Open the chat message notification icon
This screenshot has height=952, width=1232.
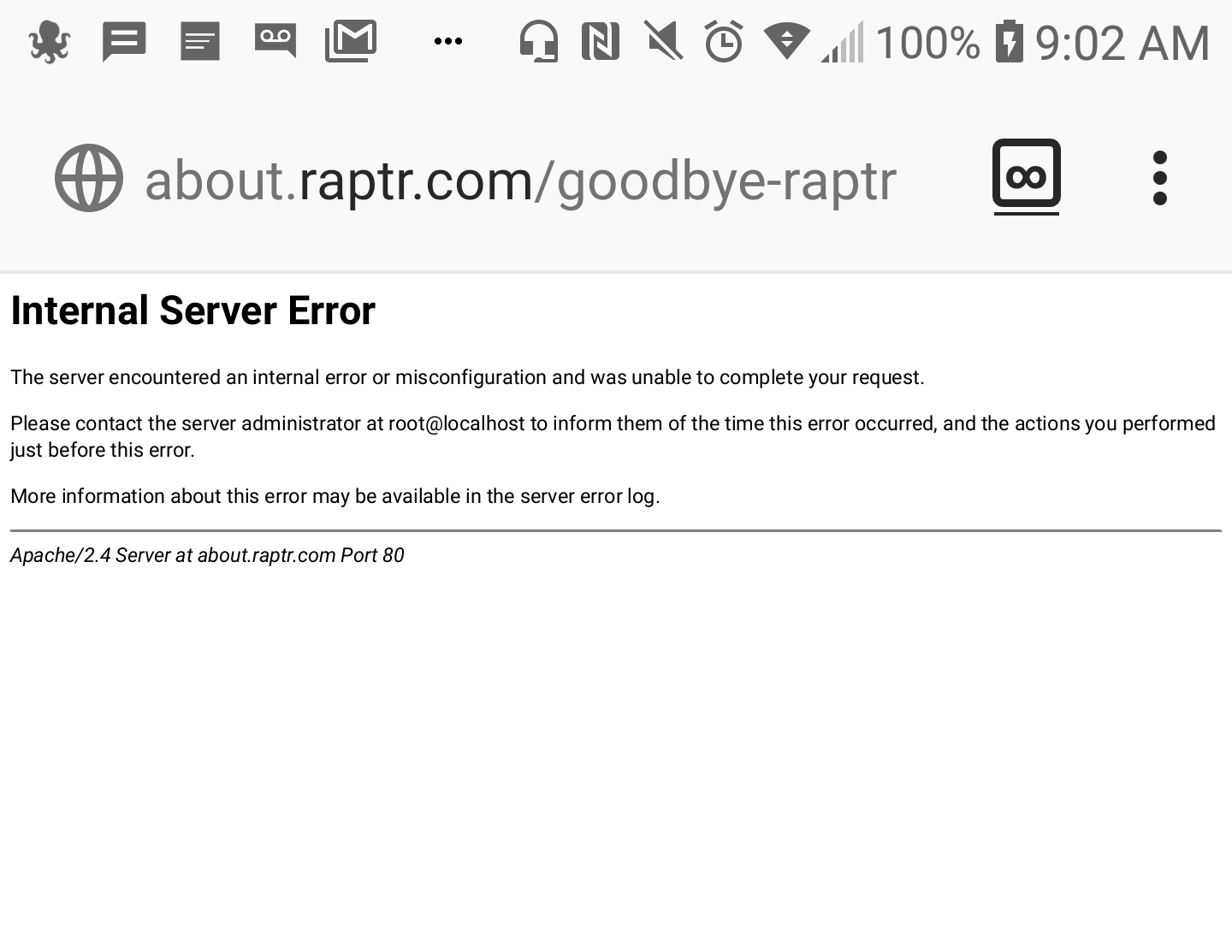click(124, 42)
